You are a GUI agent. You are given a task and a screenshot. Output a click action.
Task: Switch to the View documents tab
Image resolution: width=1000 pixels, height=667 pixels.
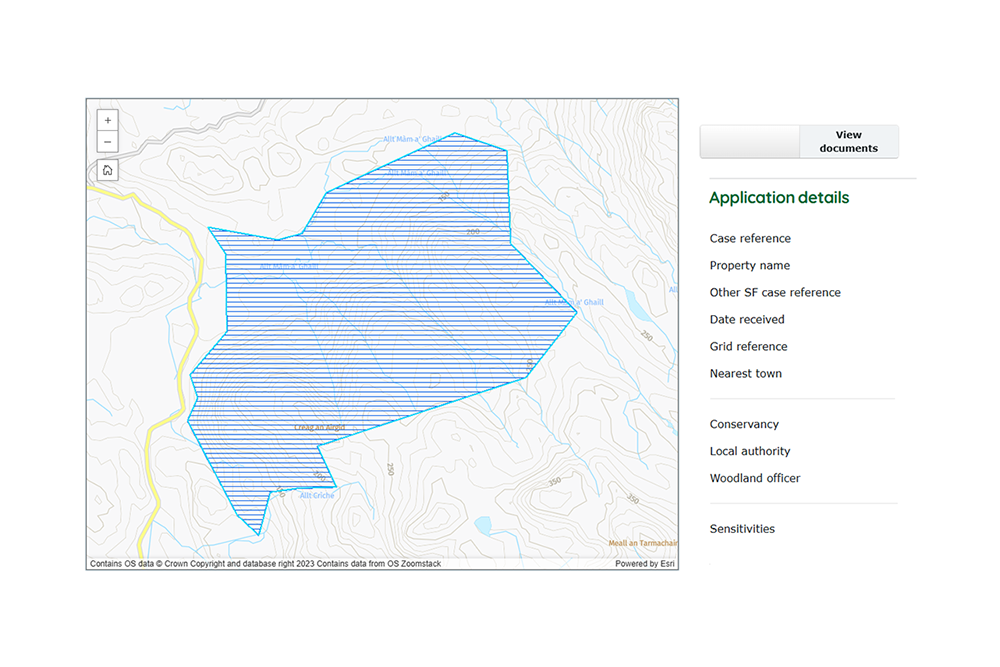(849, 141)
